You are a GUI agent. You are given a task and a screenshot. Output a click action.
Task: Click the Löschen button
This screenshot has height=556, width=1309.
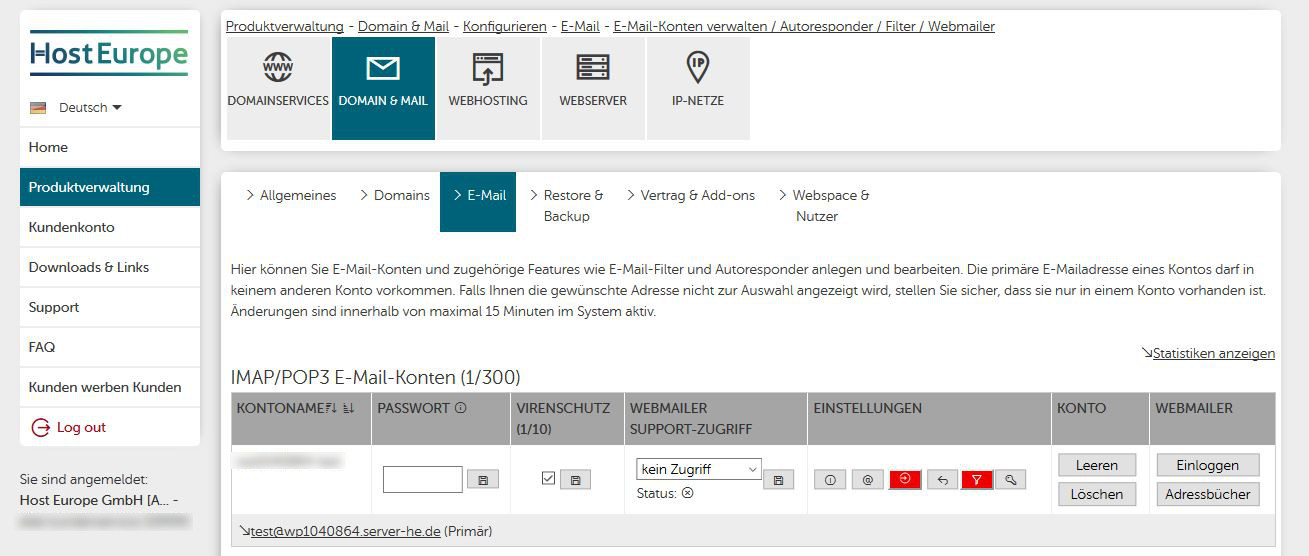tap(1097, 494)
